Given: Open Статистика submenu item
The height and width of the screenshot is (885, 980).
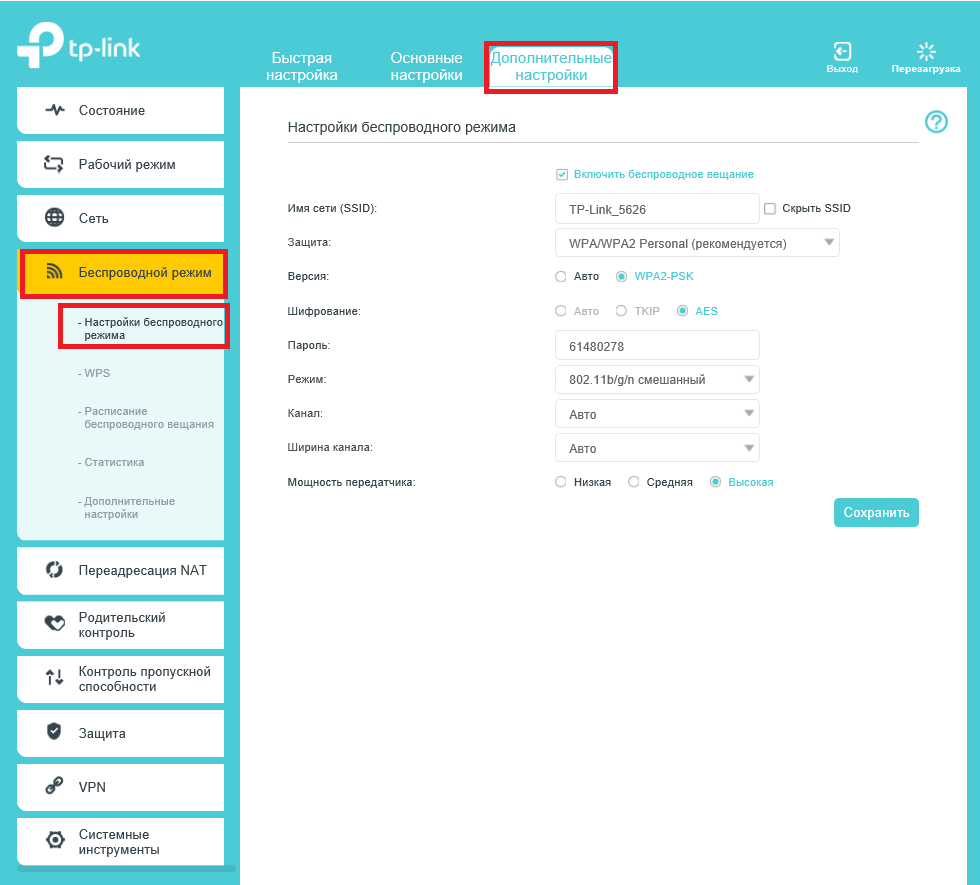Looking at the screenshot, I should (111, 462).
